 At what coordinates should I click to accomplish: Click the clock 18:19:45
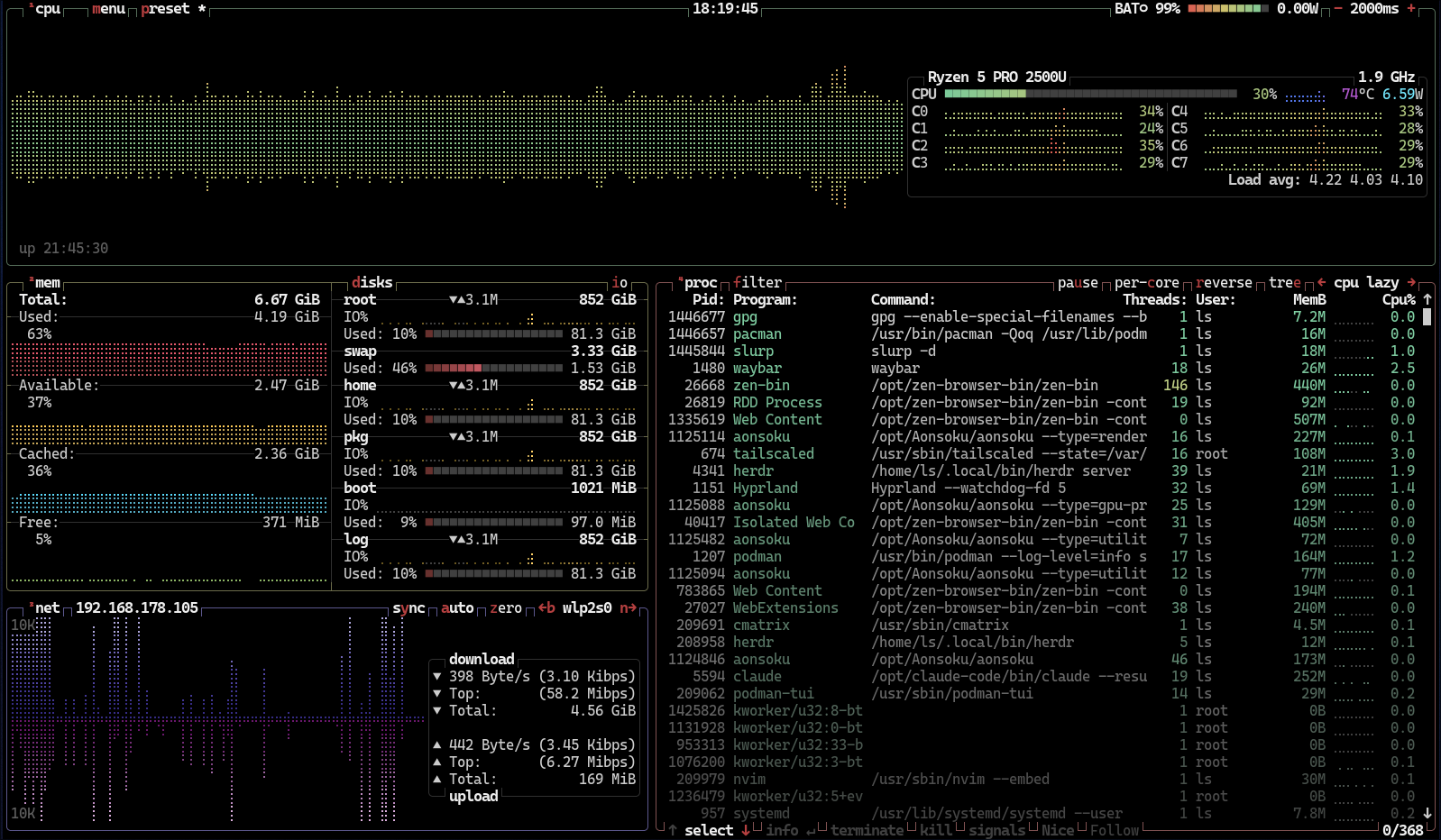(725, 8)
